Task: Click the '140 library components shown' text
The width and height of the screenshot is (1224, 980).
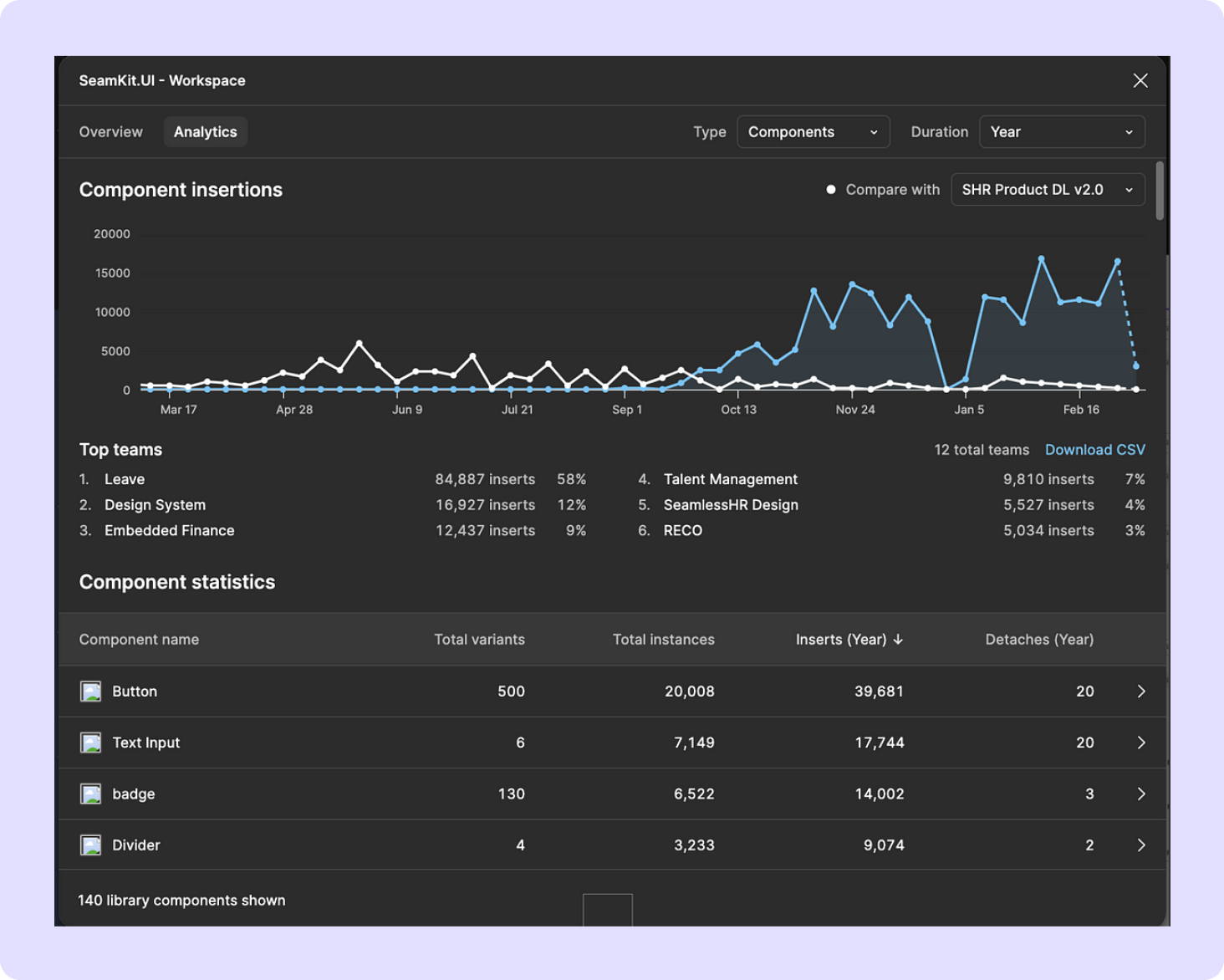Action: [181, 901]
